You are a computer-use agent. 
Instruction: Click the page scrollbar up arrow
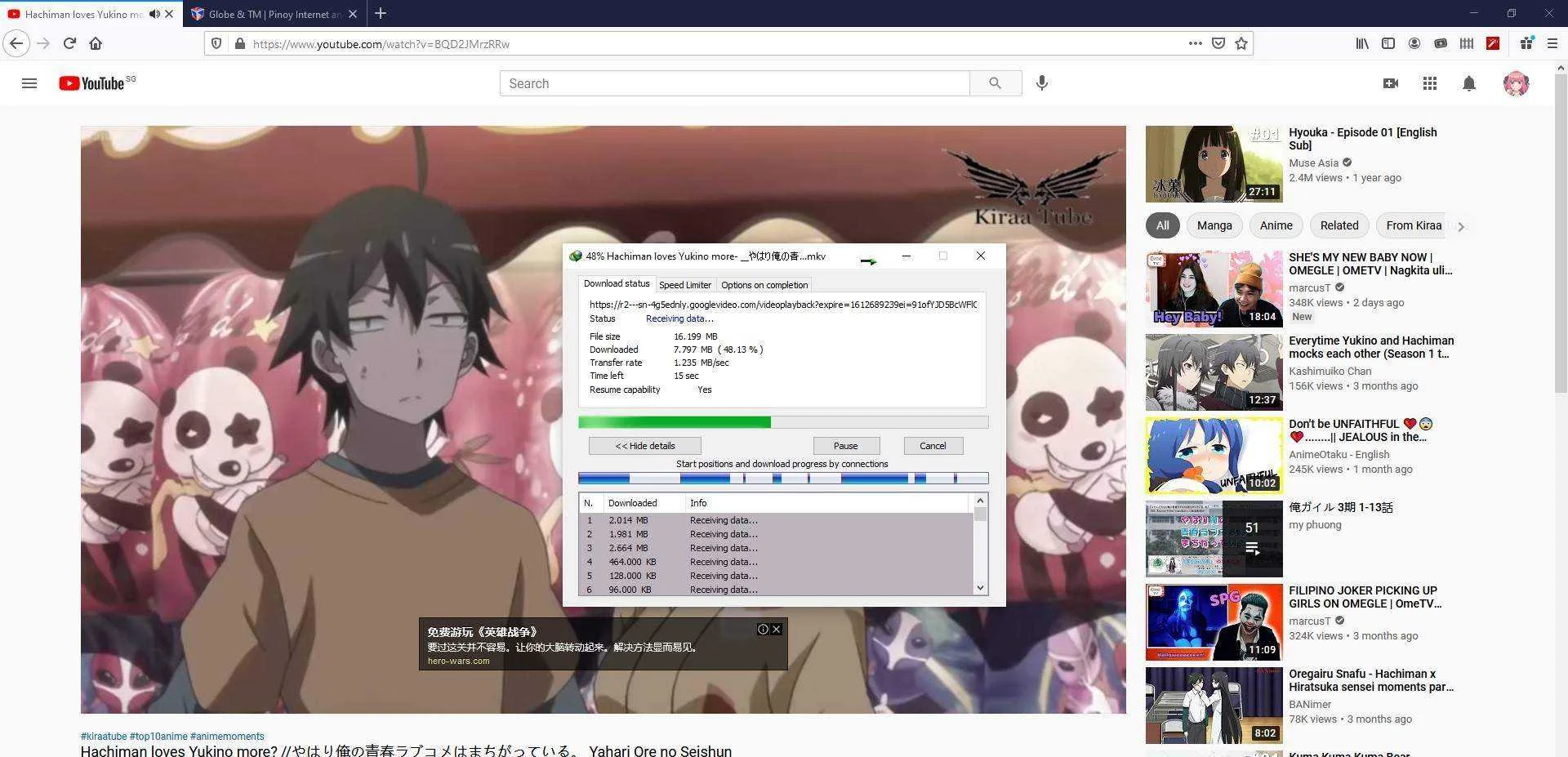click(x=1561, y=68)
